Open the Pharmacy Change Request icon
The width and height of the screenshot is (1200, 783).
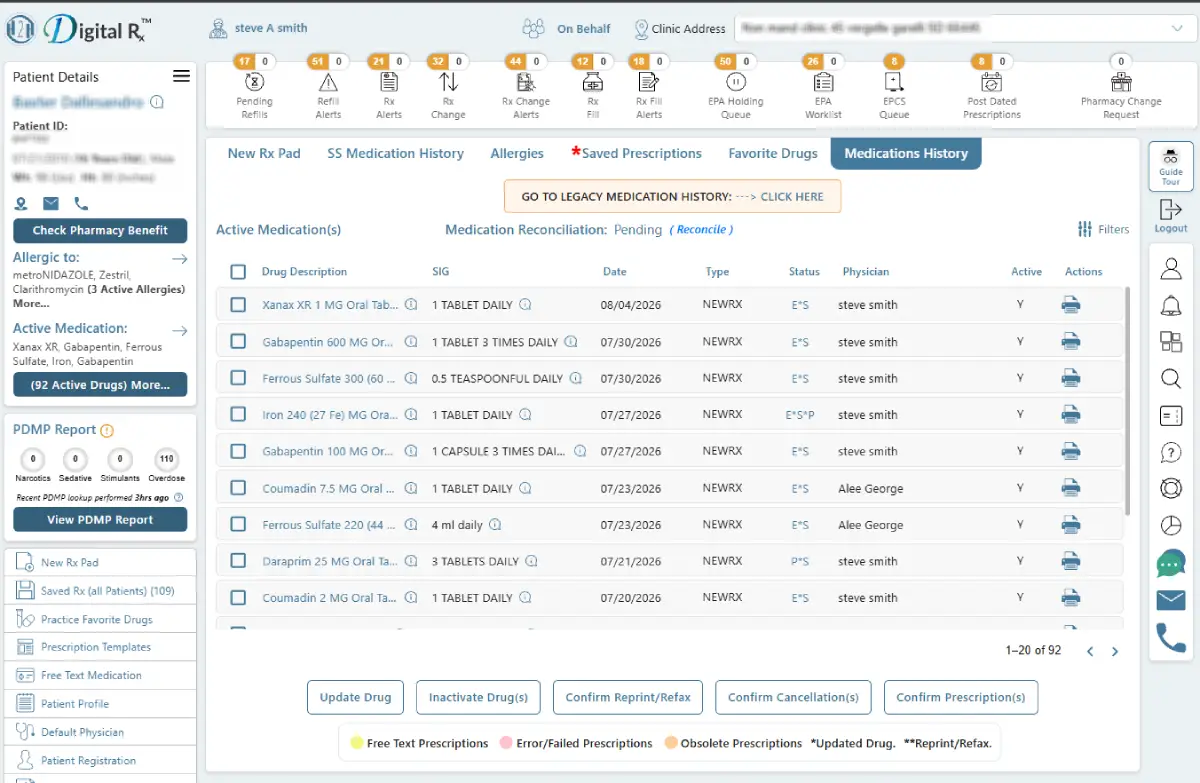click(1121, 83)
